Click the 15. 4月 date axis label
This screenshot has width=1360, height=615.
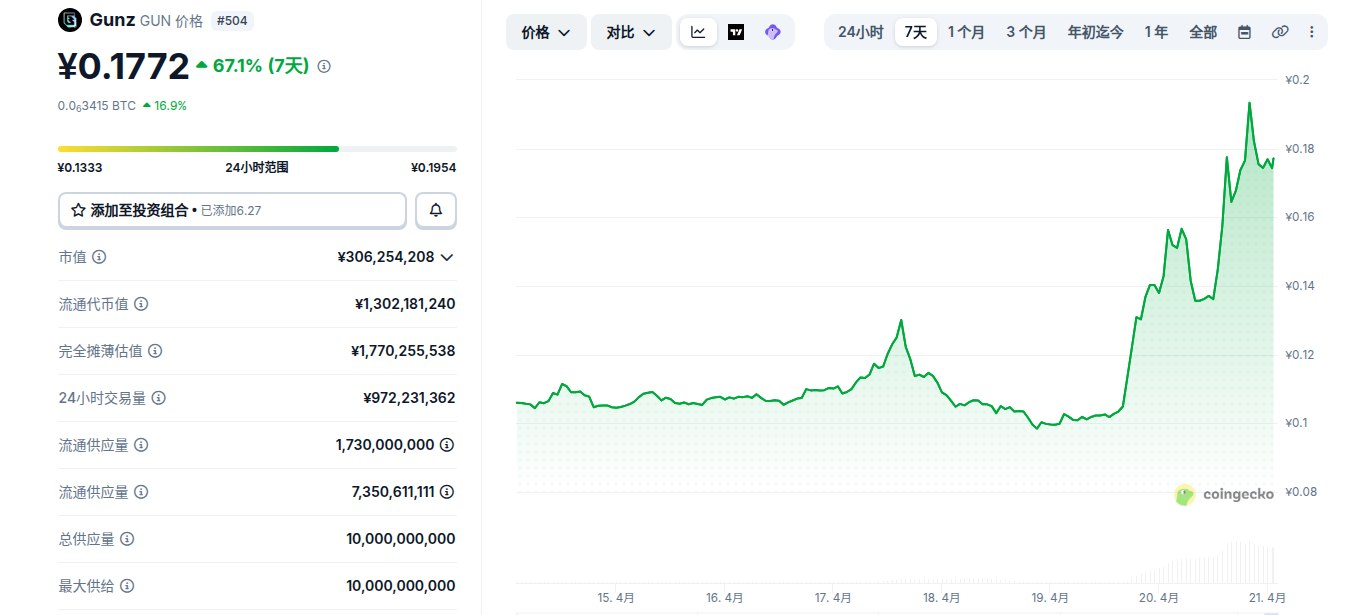click(616, 598)
